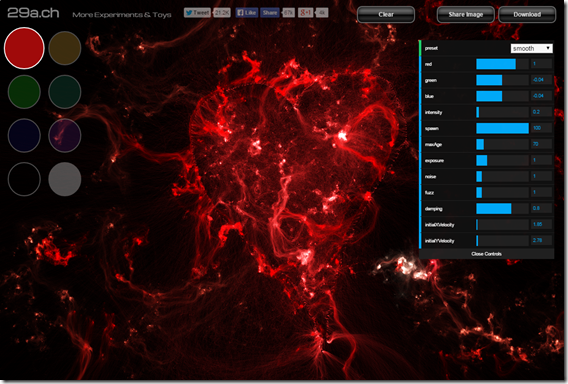The width and height of the screenshot is (568, 384).
Task: Download the image
Action: point(527,14)
